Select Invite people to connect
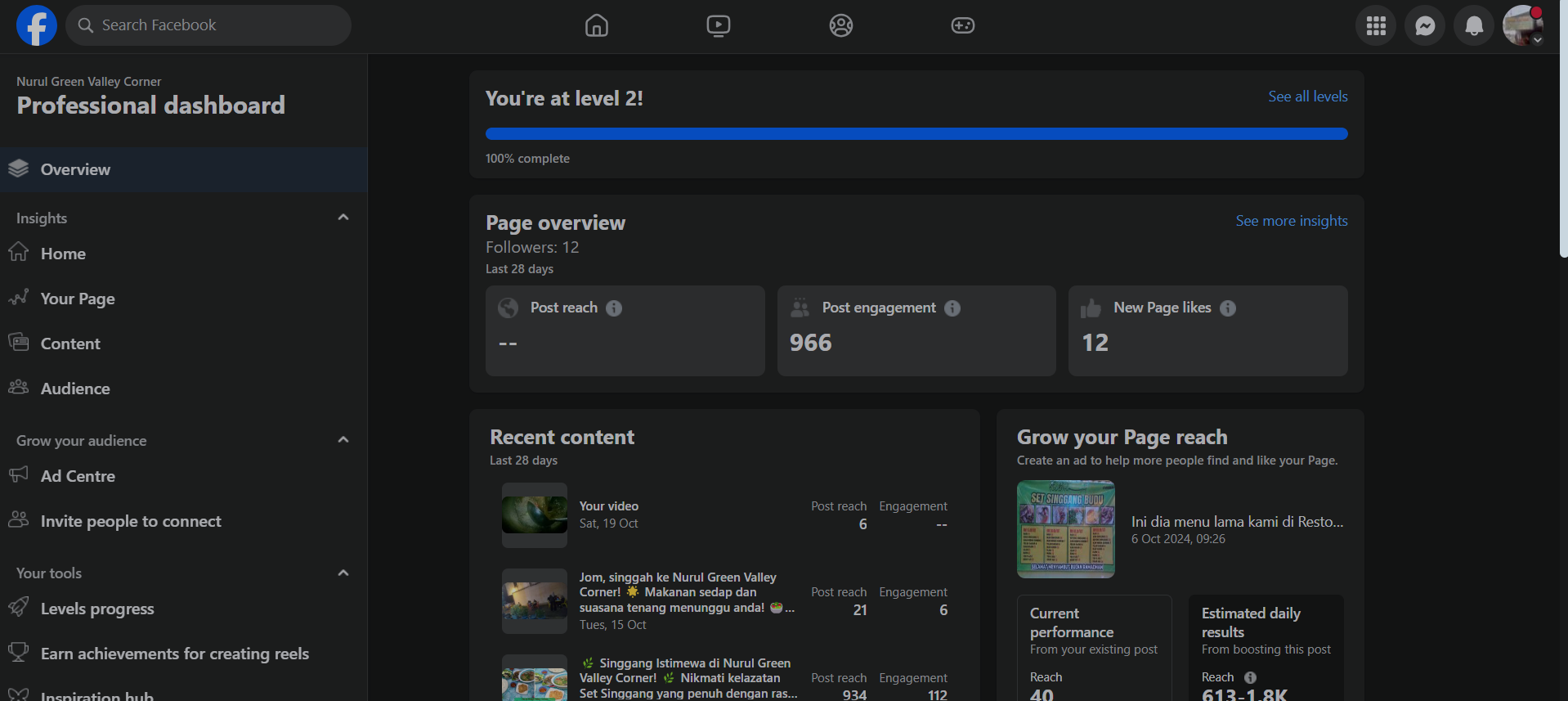 click(x=184, y=521)
